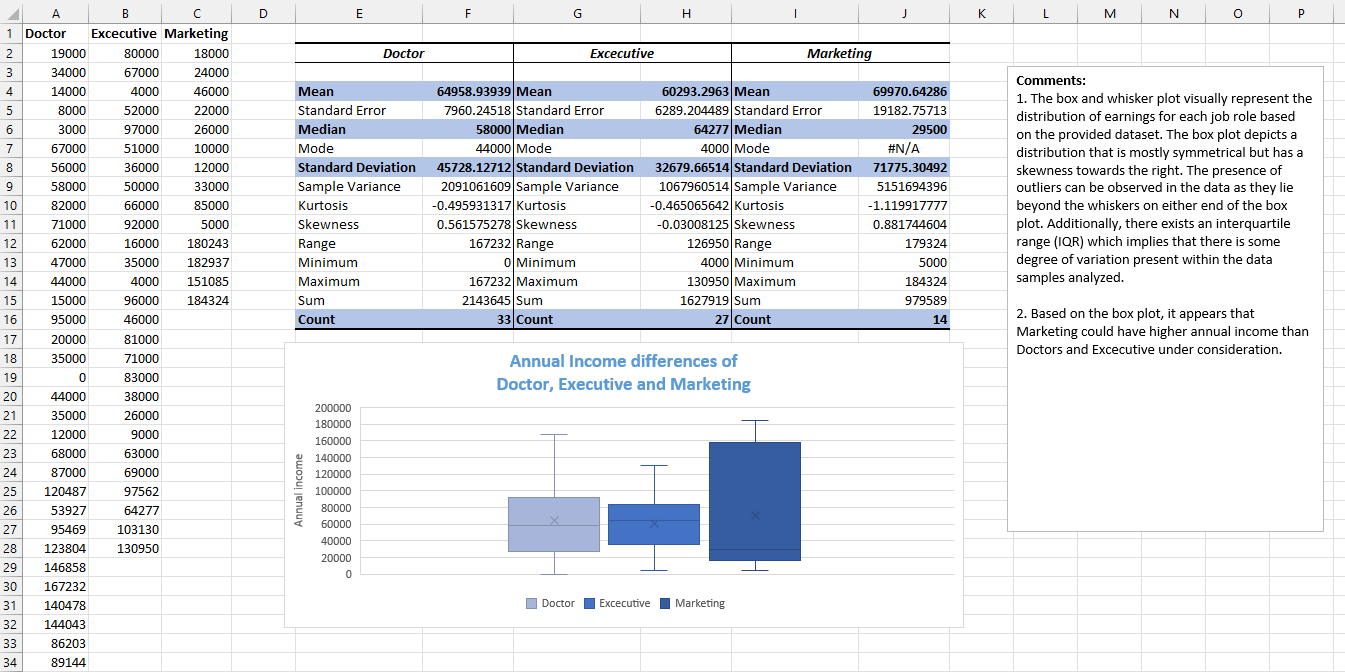Viewport: 1345px width, 672px height.
Task: Select cell containing 52000
Action: click(125, 110)
